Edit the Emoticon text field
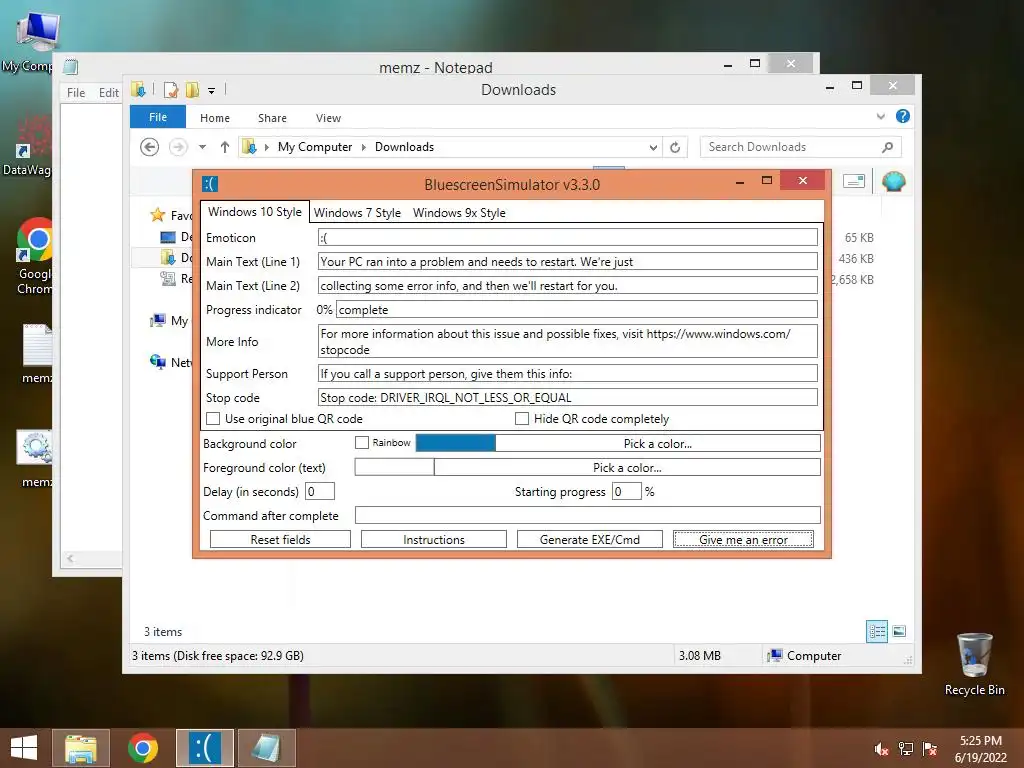Viewport: 1024px width, 768px height. coord(568,238)
